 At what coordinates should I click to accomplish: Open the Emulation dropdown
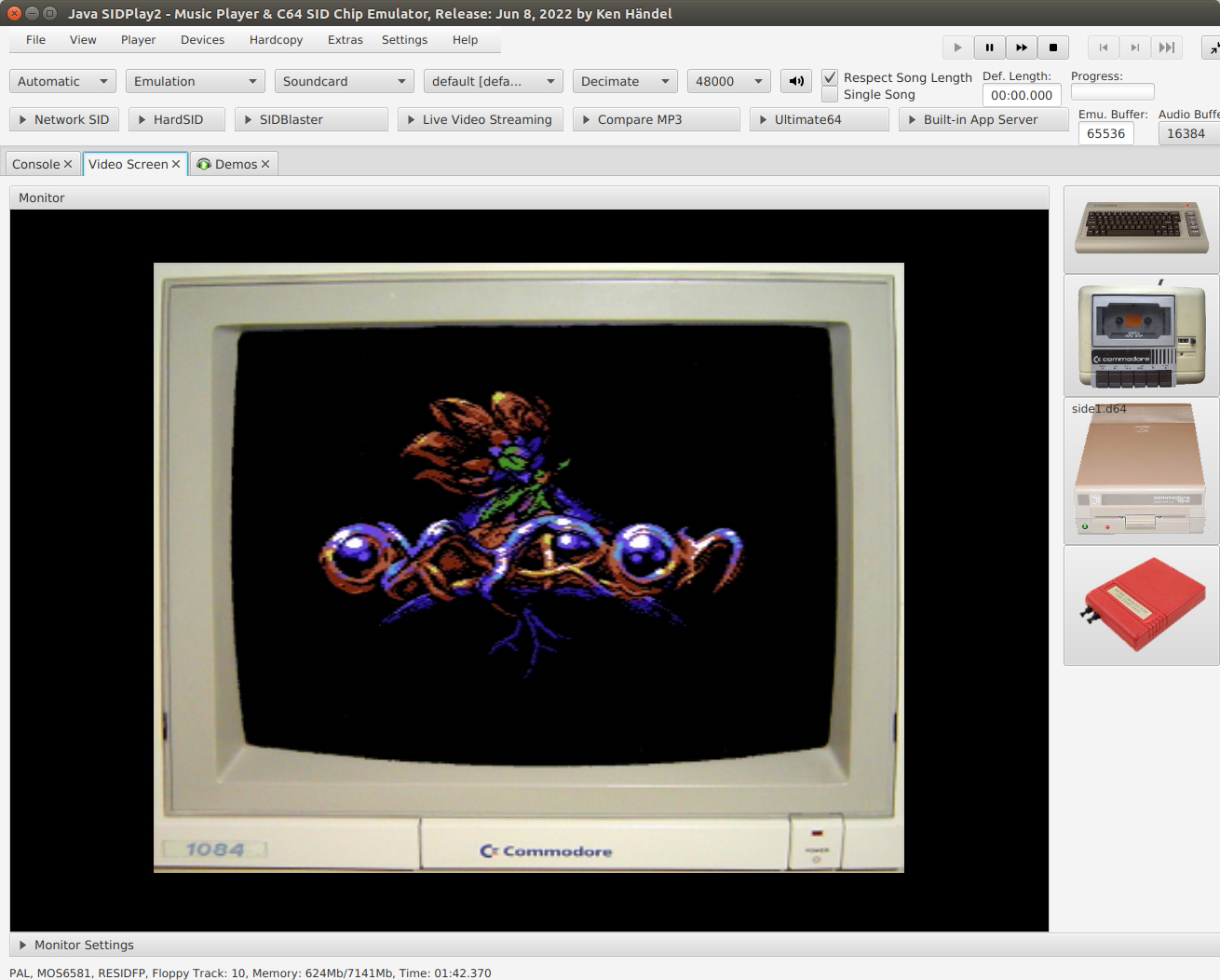195,81
